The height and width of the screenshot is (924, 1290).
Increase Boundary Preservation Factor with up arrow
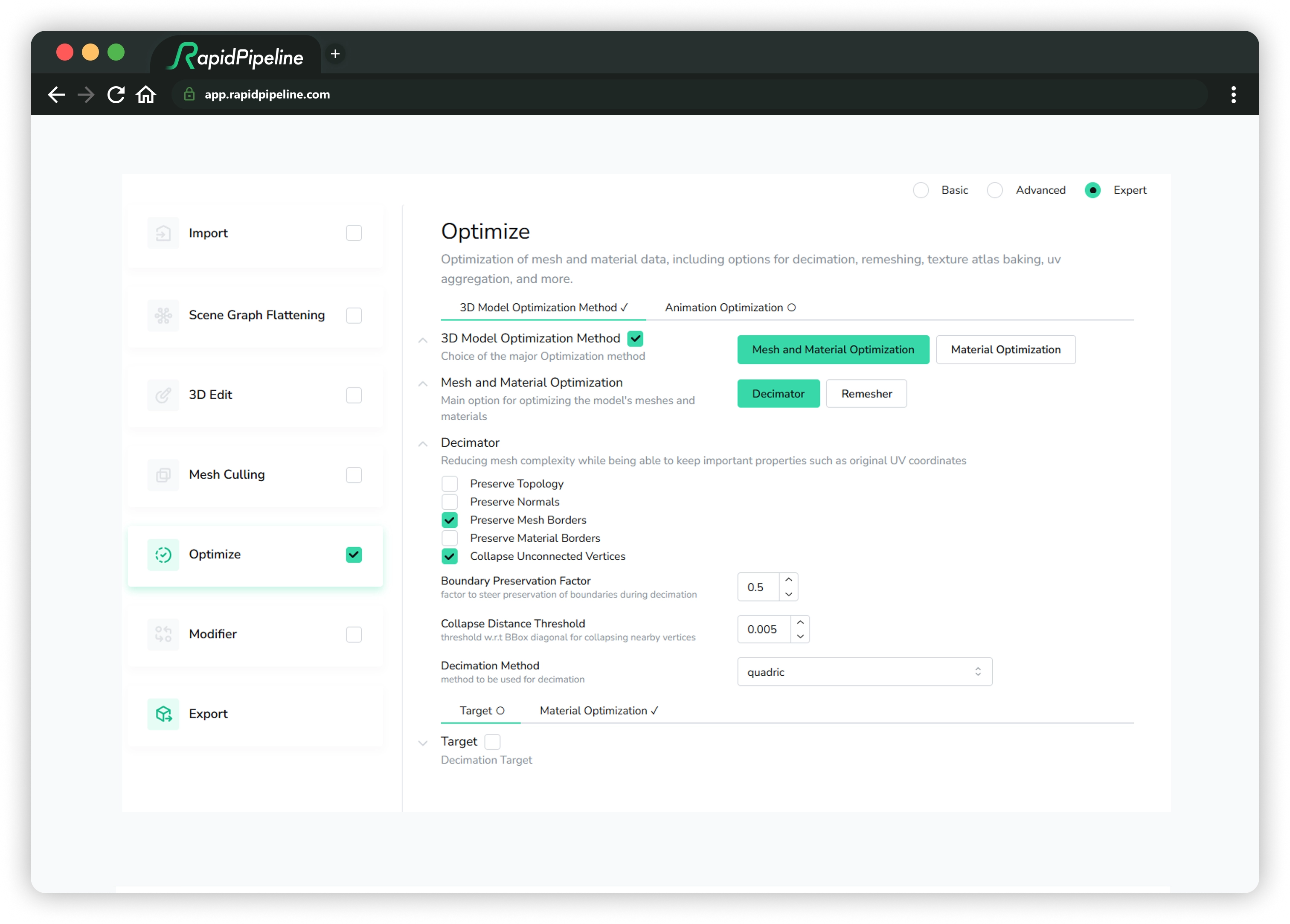coord(788,580)
